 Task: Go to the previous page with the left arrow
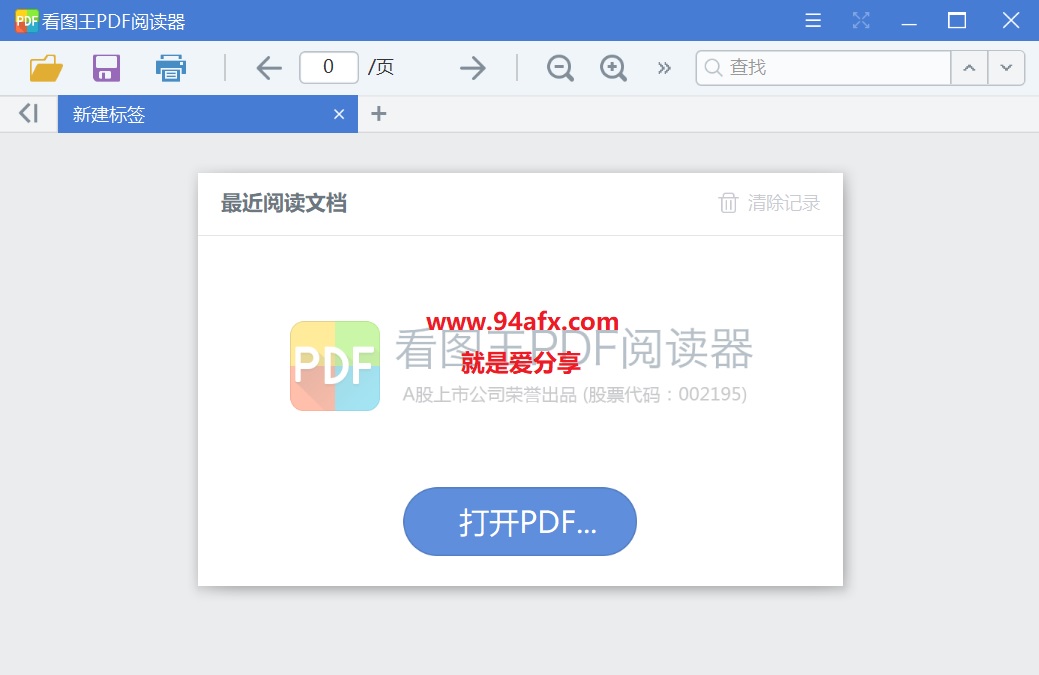coord(269,68)
